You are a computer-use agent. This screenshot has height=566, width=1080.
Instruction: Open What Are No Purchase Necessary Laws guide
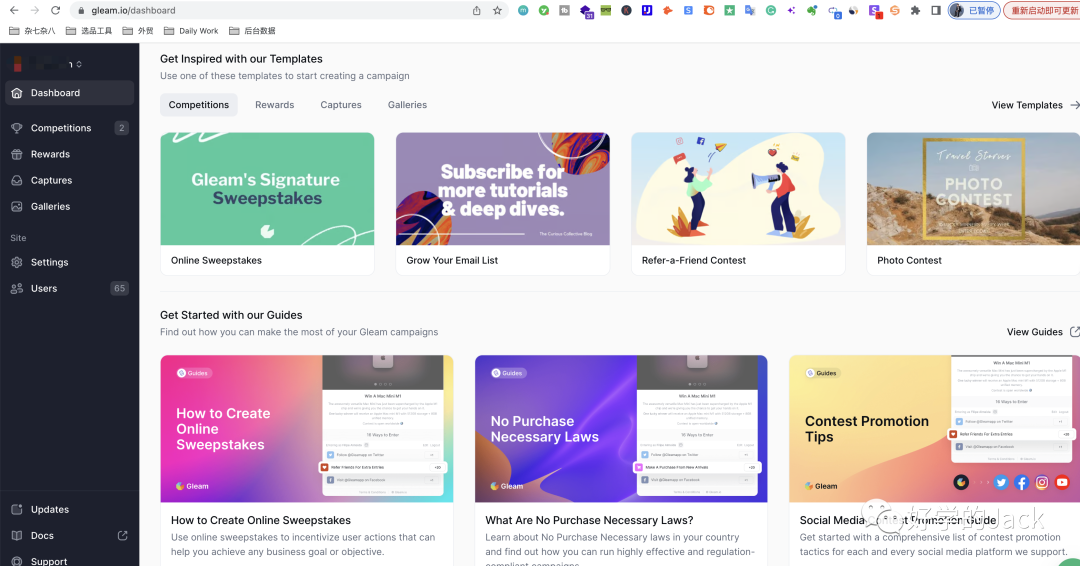590,521
